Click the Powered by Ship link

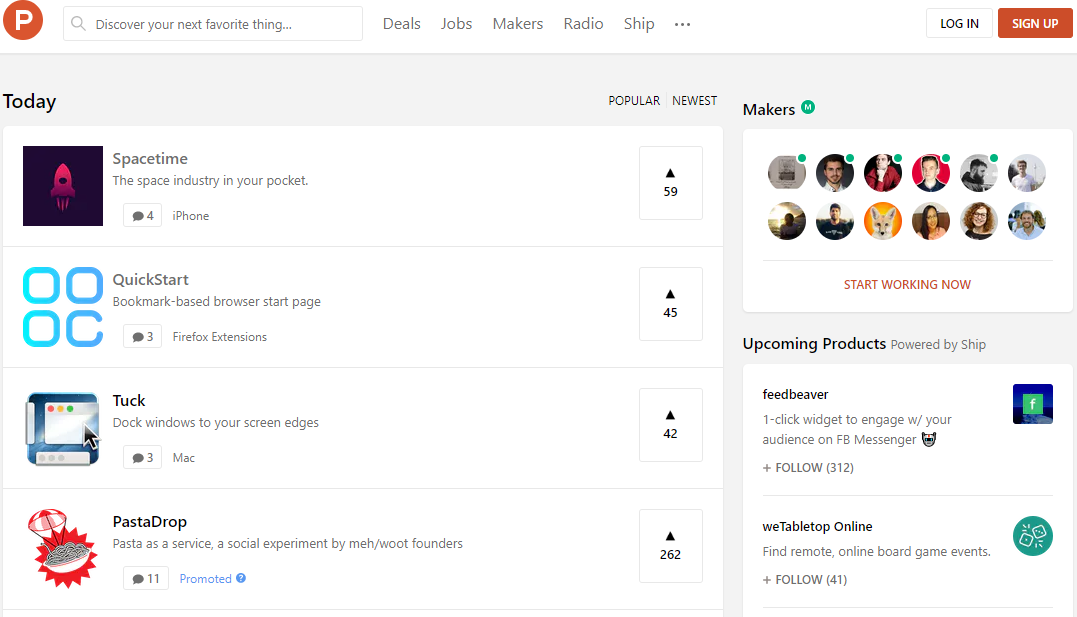click(x=938, y=344)
